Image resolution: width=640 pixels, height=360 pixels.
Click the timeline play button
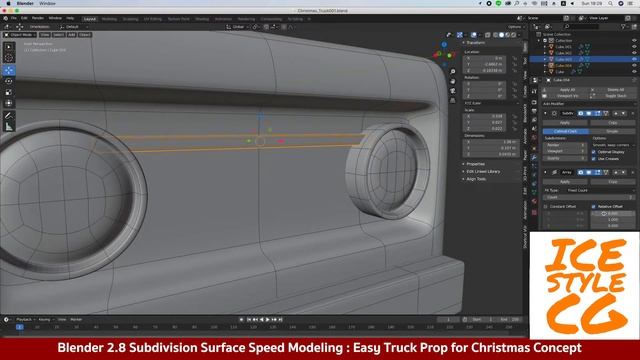[268, 320]
